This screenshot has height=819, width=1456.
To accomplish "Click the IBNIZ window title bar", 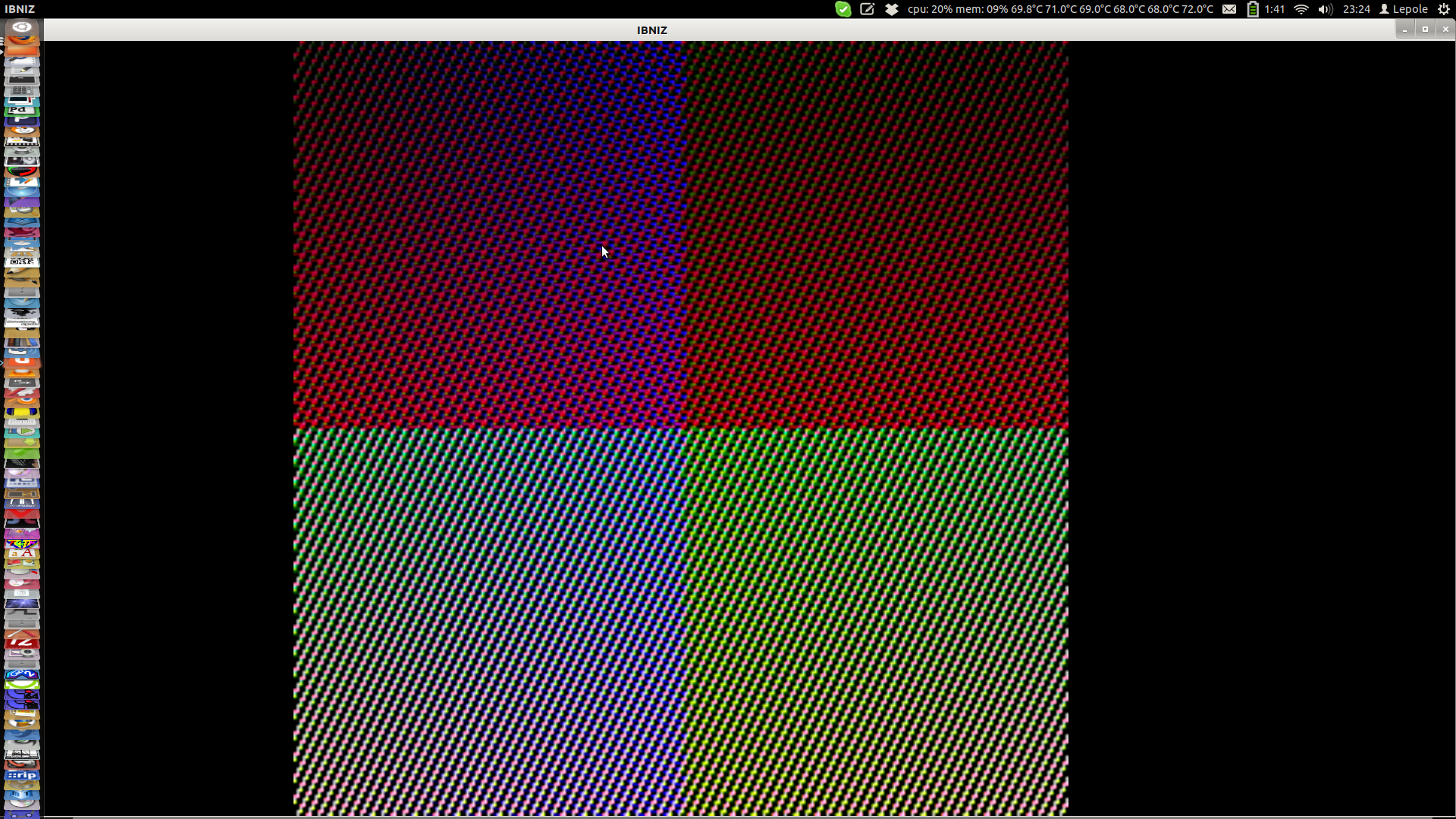I will tap(651, 30).
